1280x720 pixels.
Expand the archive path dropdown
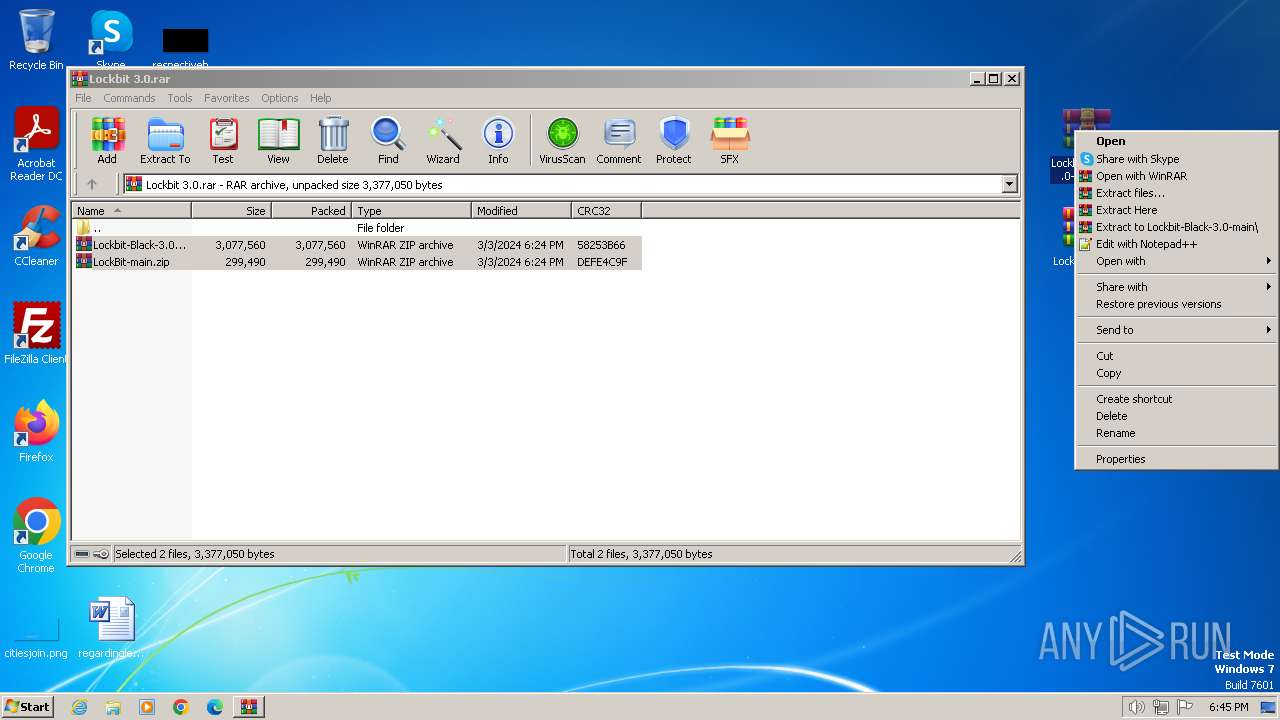click(x=1009, y=184)
